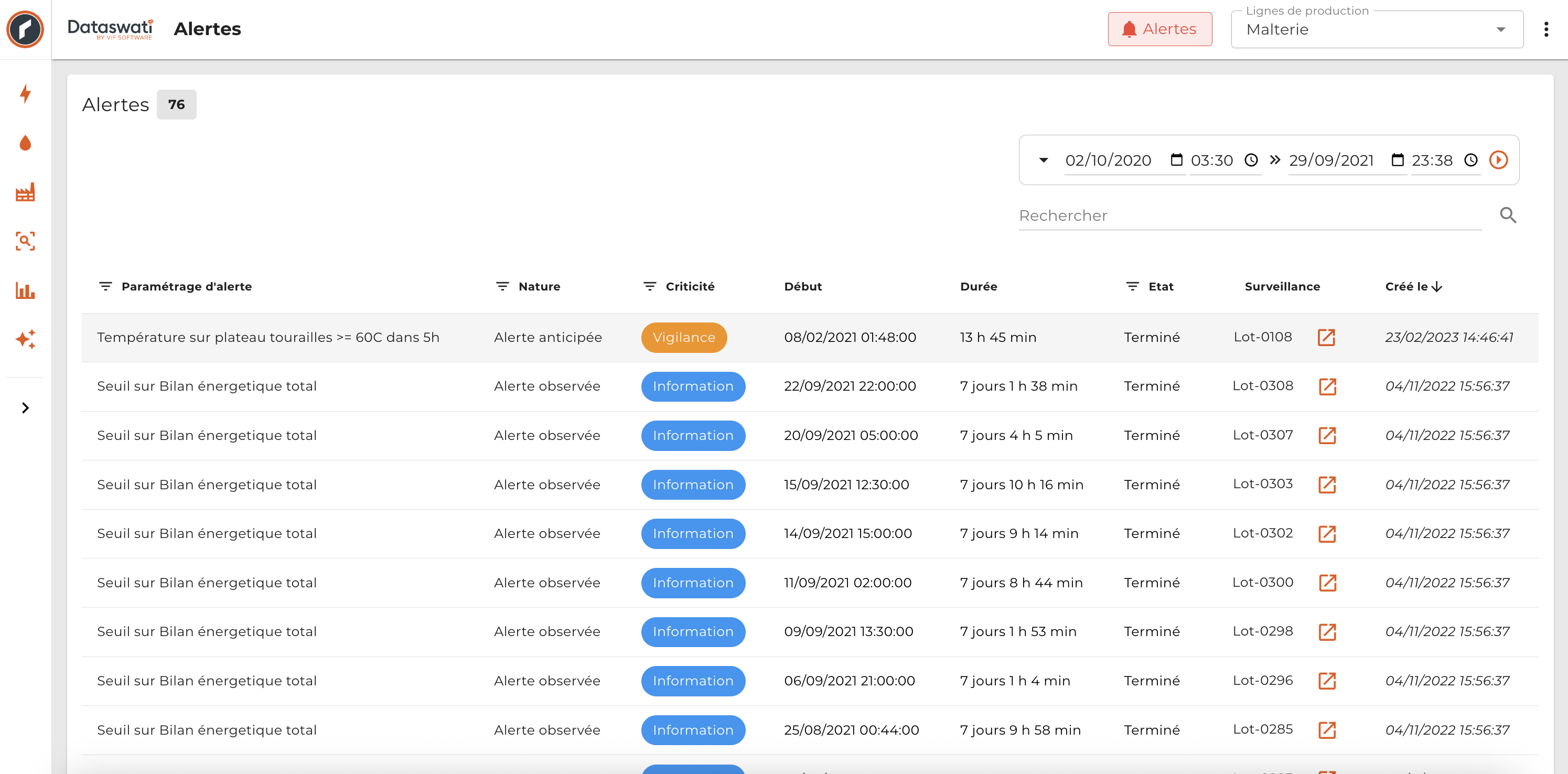Viewport: 1568px width, 774px height.
Task: Open the Alertes bell button
Action: coord(1159,29)
